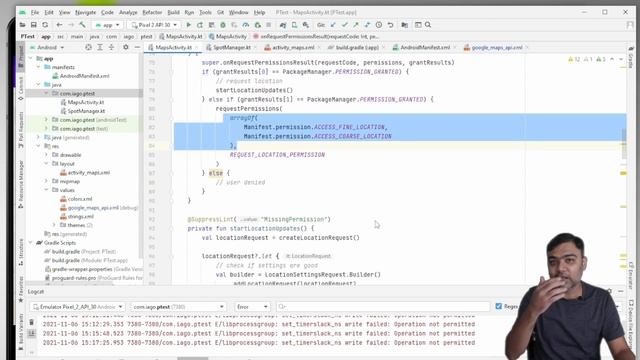Open the Build menu
The width and height of the screenshot is (640, 360).
point(173,12)
